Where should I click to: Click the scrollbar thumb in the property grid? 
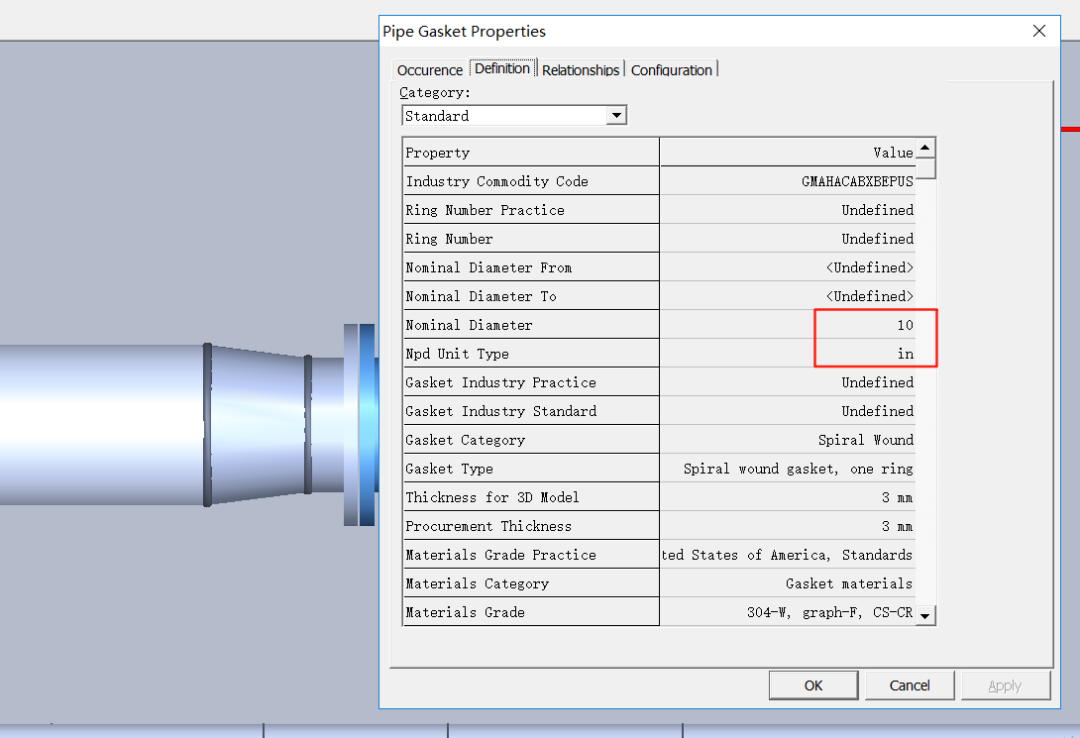click(925, 168)
